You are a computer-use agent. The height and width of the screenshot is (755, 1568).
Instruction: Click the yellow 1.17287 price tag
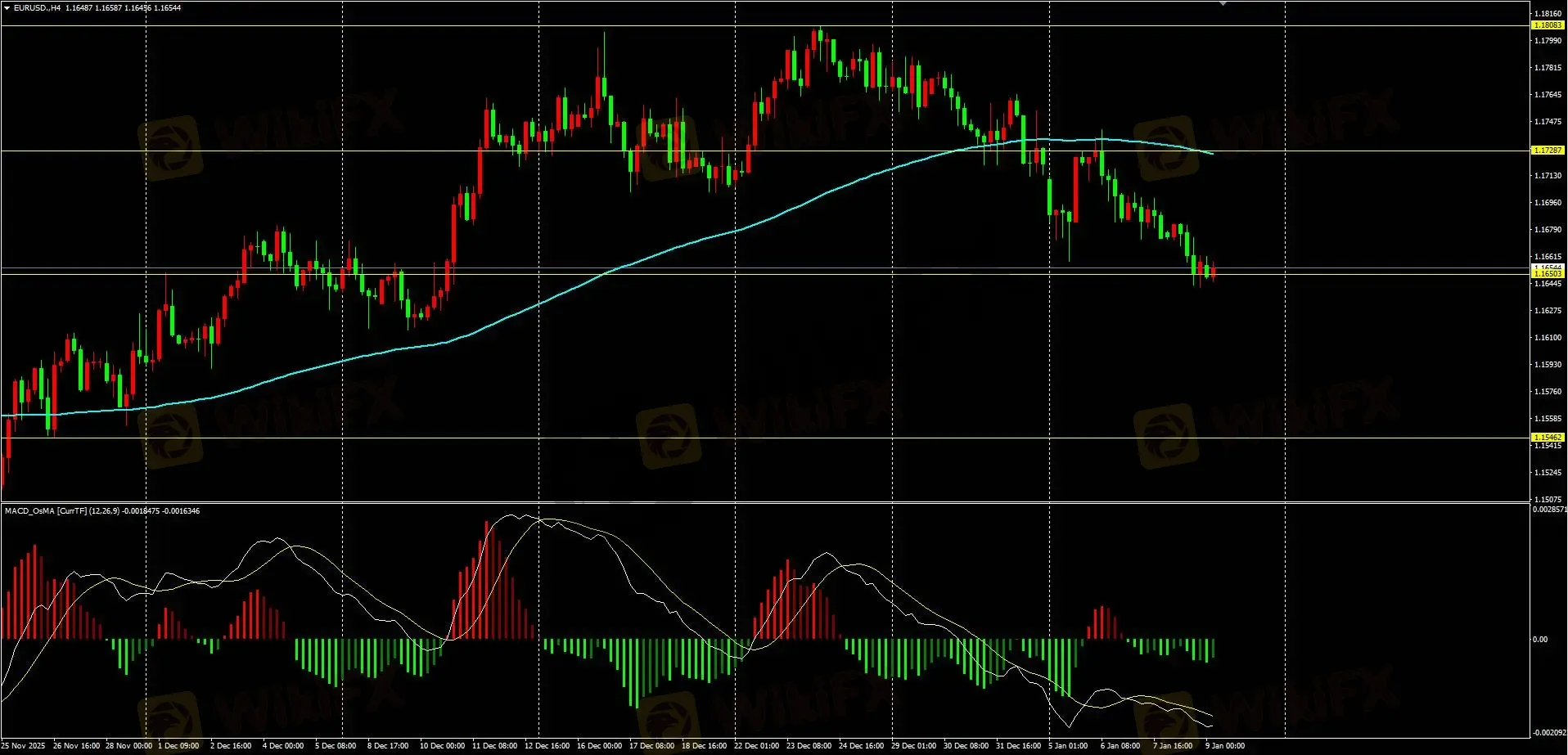click(x=1548, y=151)
